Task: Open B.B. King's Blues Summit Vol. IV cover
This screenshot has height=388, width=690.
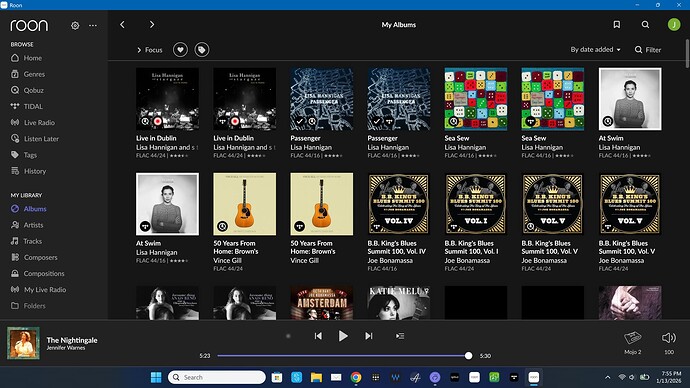Action: click(x=399, y=204)
